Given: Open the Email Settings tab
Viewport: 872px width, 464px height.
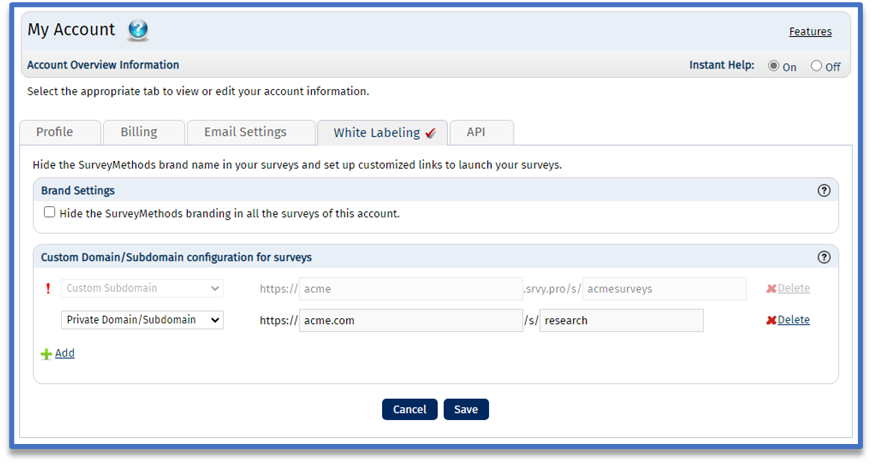Looking at the screenshot, I should point(251,132).
